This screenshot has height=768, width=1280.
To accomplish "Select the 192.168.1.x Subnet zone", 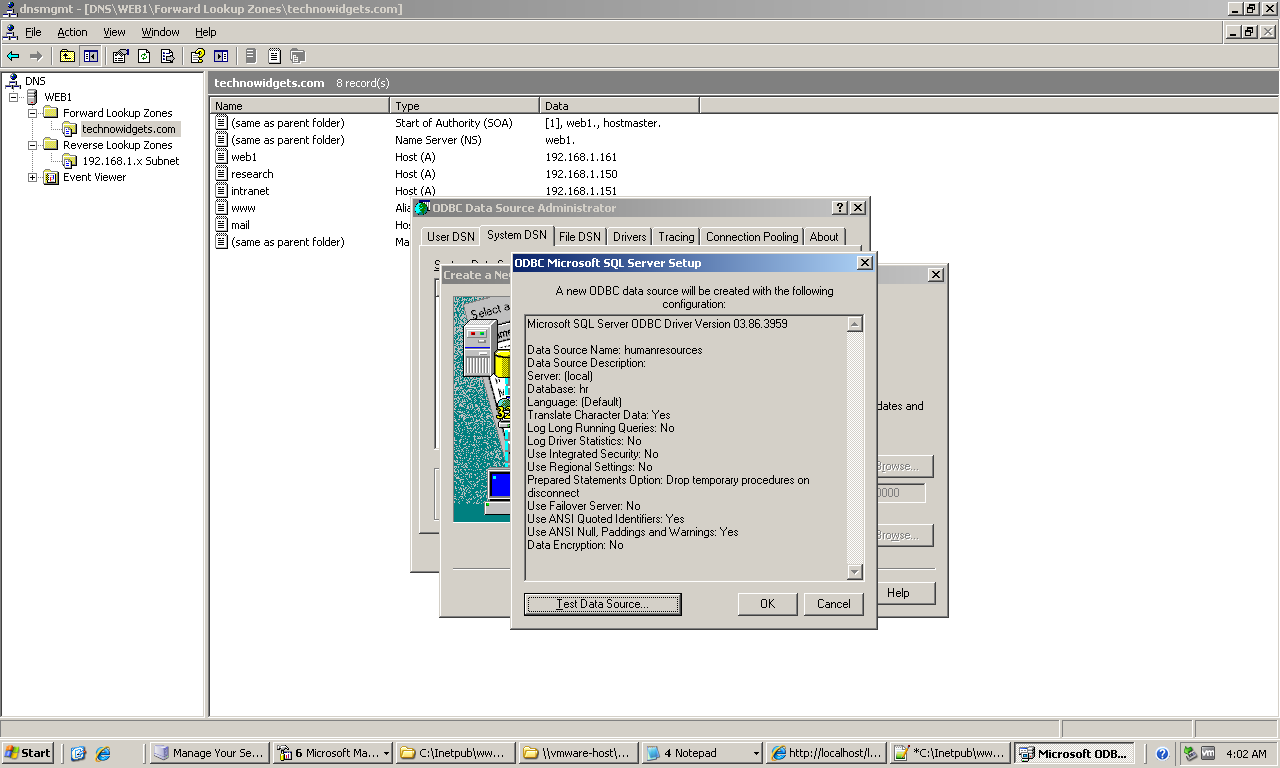I will [x=130, y=161].
